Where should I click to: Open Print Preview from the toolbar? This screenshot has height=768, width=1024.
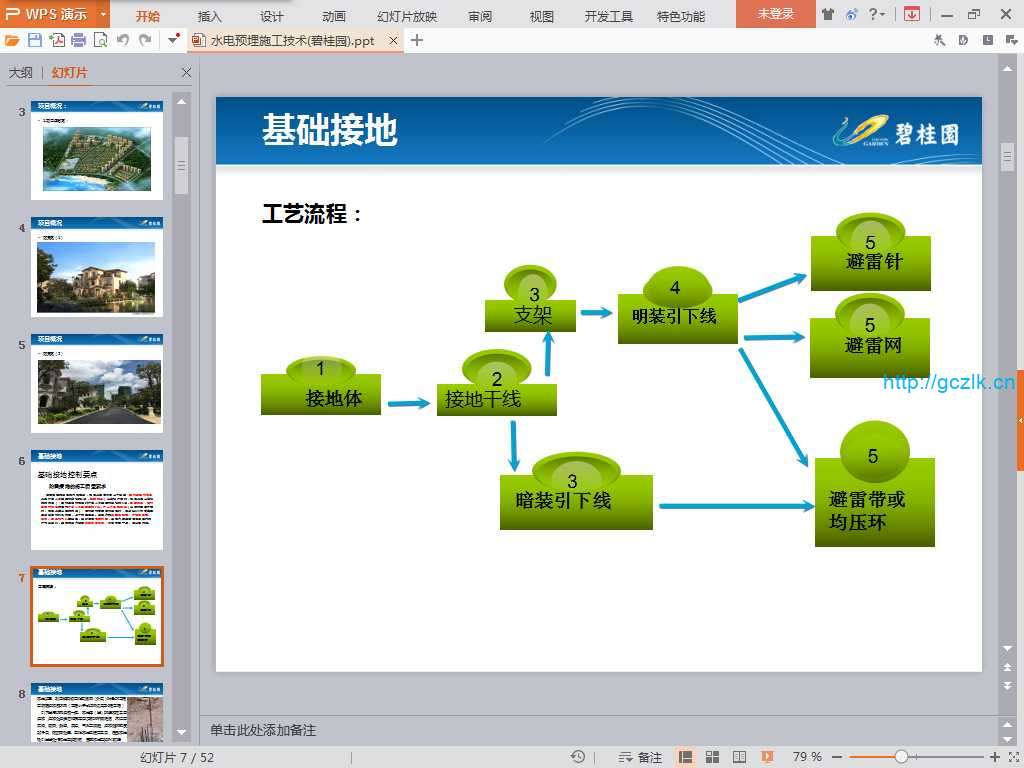[x=100, y=40]
